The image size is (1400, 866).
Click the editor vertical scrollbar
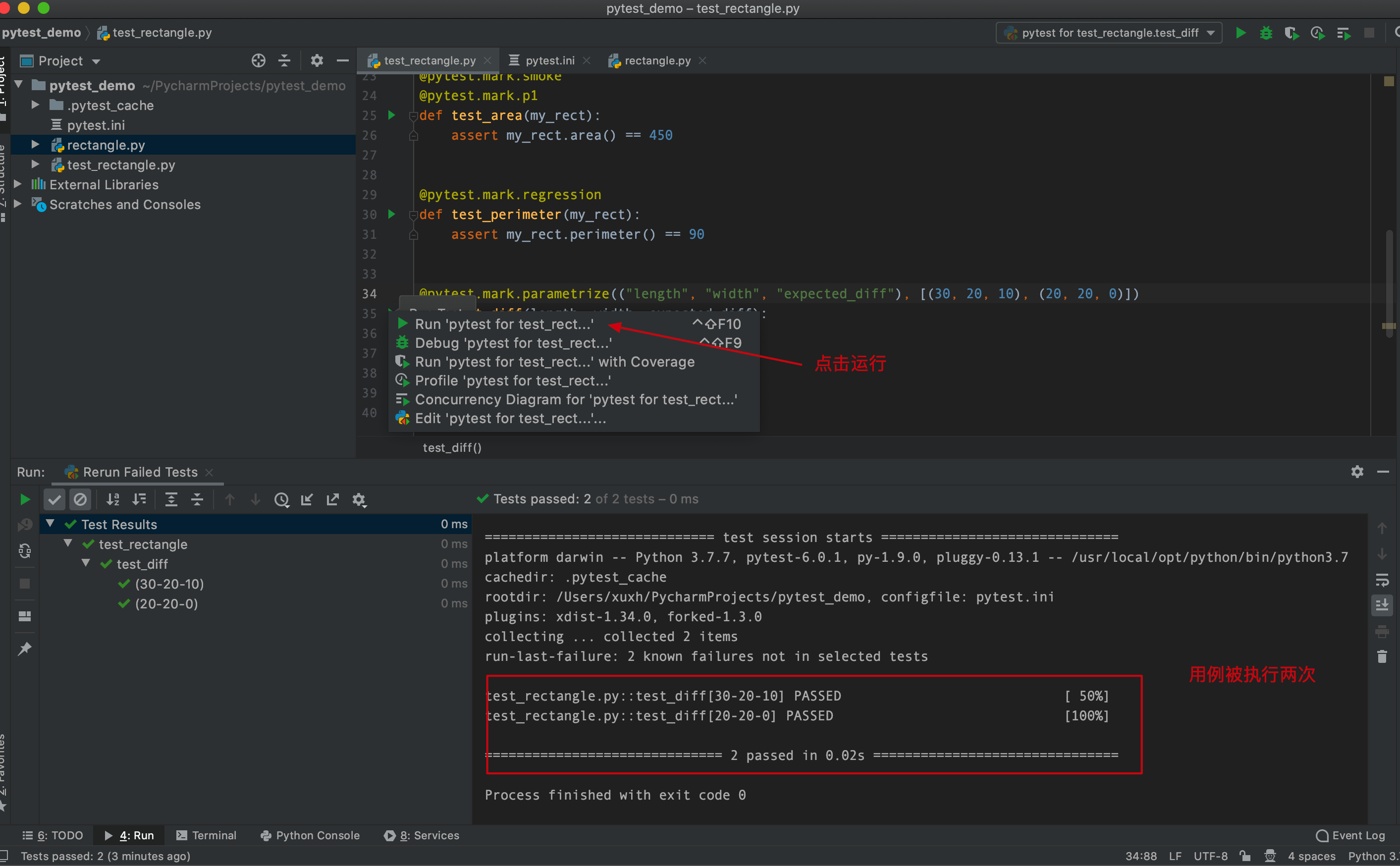(x=1389, y=283)
